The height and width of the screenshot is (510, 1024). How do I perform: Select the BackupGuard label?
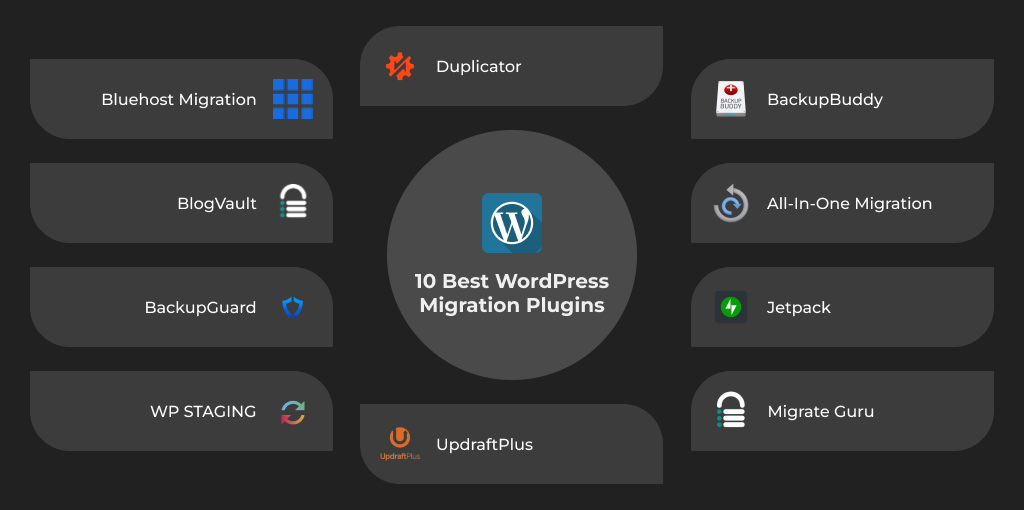[200, 308]
